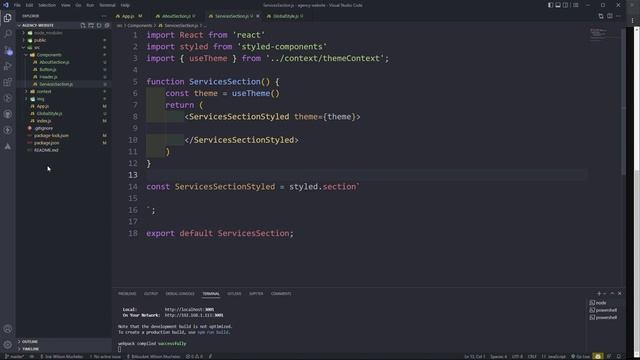Add a new terminal with plus icon

point(599,293)
